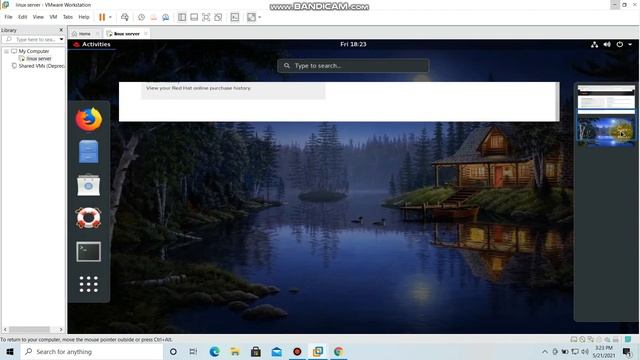Viewport: 640px width, 360px height.
Task: Open Microsoft Store from the taskbar
Action: (256, 351)
